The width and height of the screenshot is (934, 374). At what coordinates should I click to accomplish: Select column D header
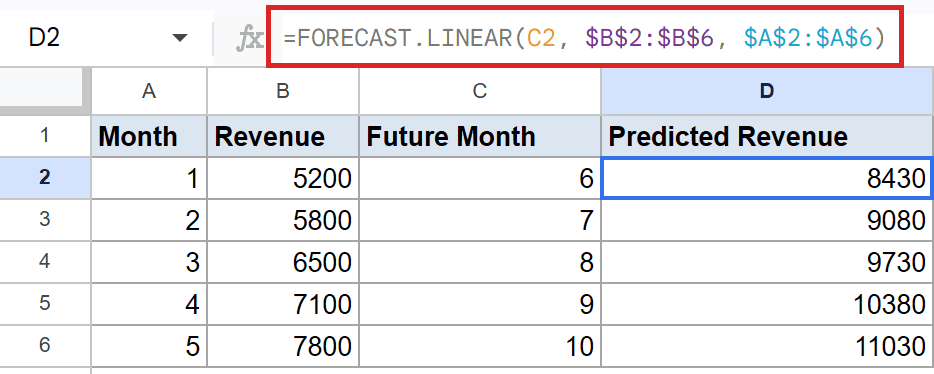pyautogui.click(x=767, y=91)
